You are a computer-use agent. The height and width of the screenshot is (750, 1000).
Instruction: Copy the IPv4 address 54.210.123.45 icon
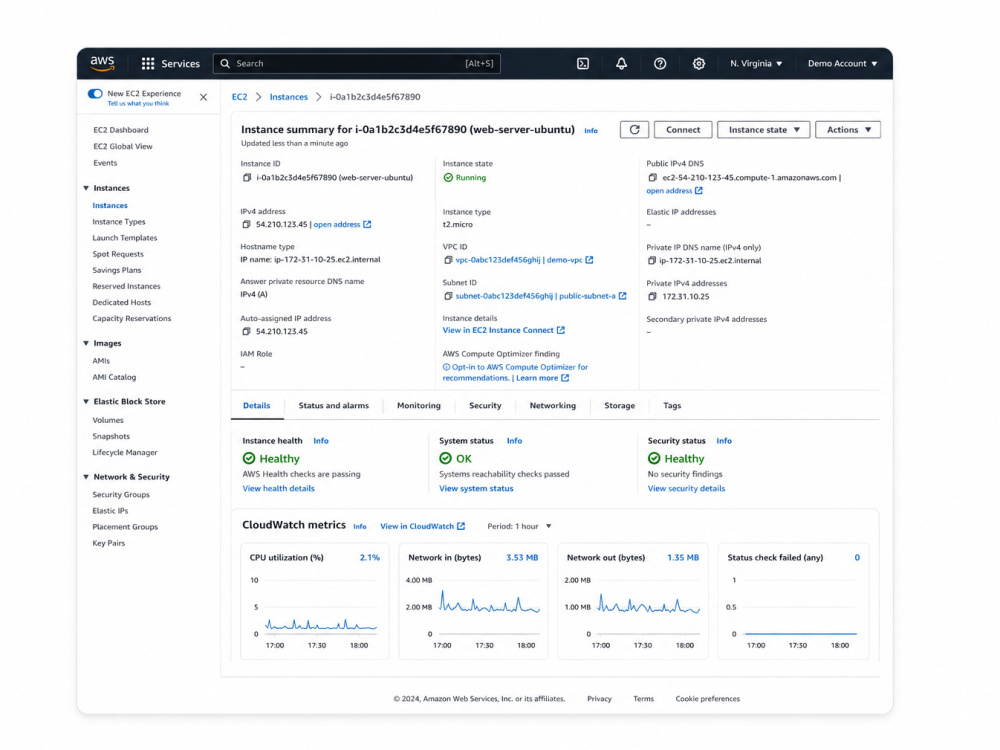pyautogui.click(x=246, y=224)
